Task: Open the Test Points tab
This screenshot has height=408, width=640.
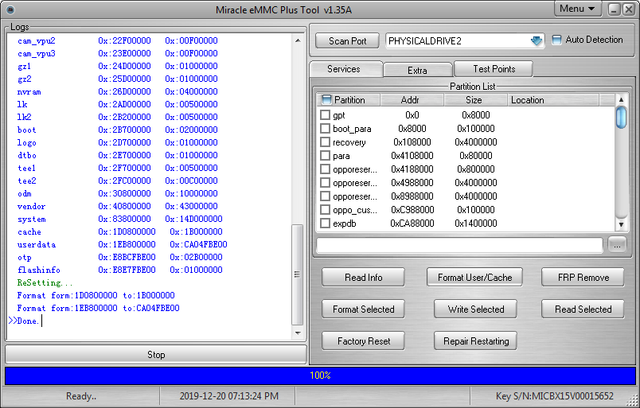Action: pyautogui.click(x=494, y=69)
